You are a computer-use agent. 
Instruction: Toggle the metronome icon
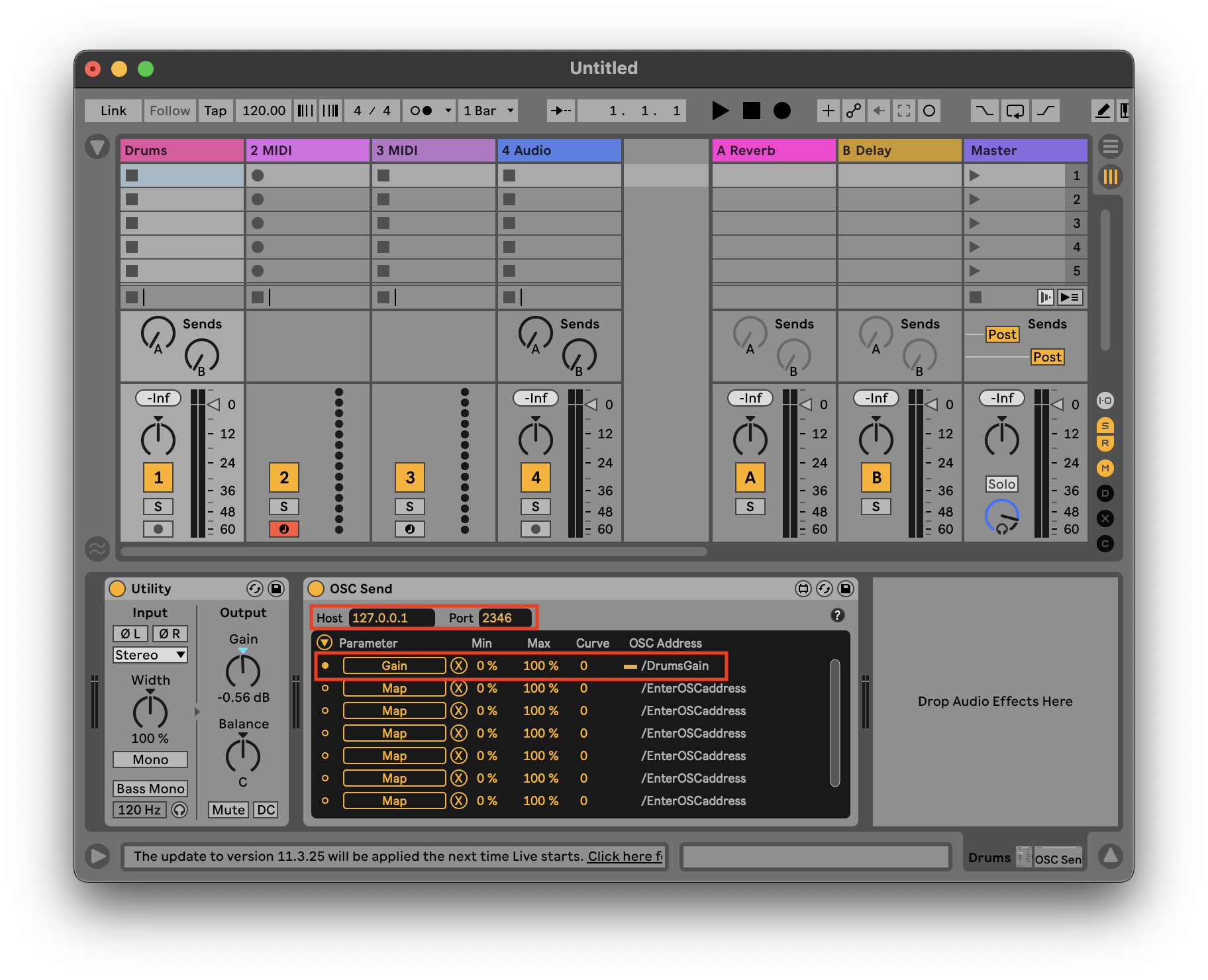tap(421, 111)
